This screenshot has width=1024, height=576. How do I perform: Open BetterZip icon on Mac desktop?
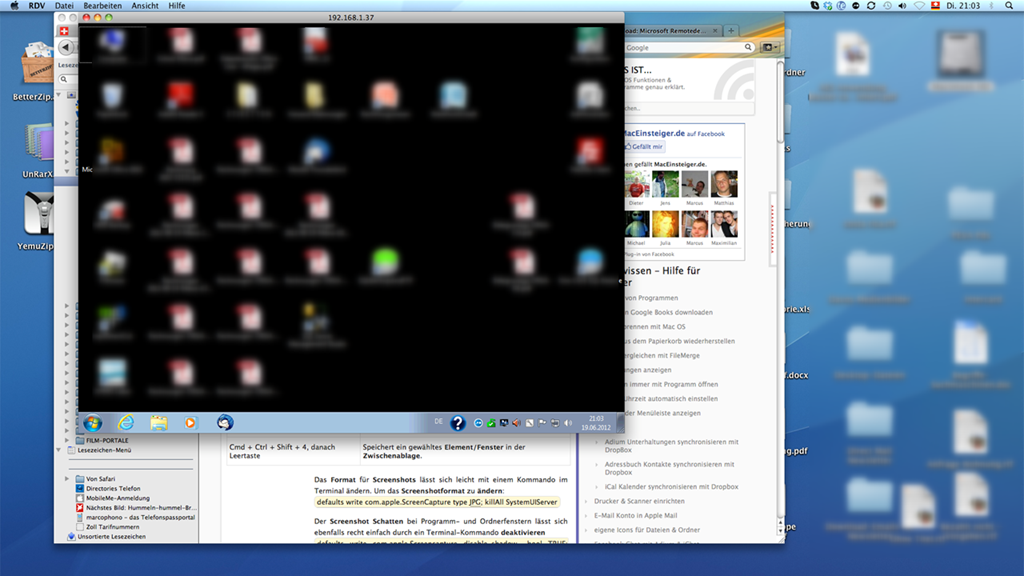click(38, 64)
